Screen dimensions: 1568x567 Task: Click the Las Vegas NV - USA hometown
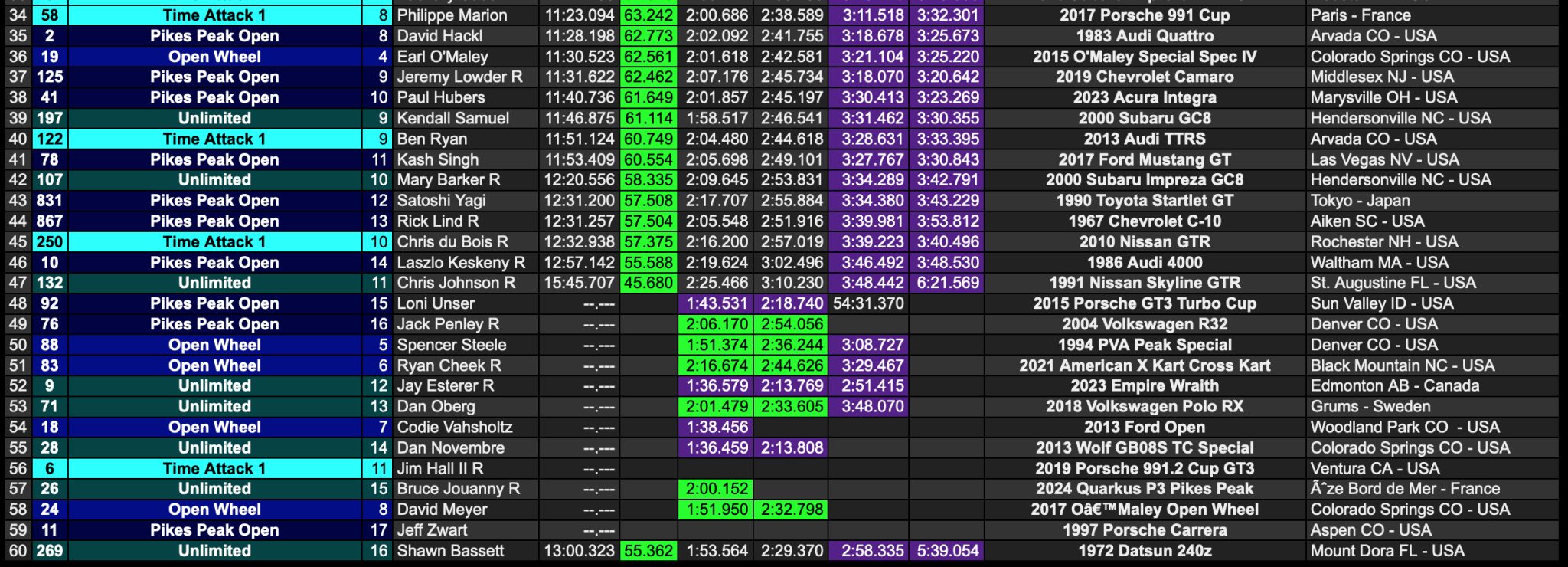(1385, 159)
